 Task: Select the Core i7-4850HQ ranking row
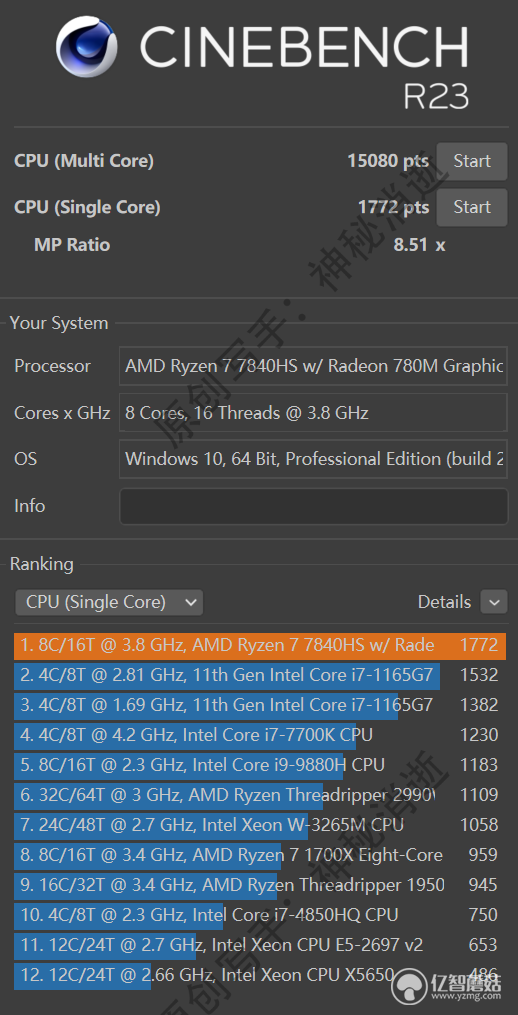pos(260,915)
